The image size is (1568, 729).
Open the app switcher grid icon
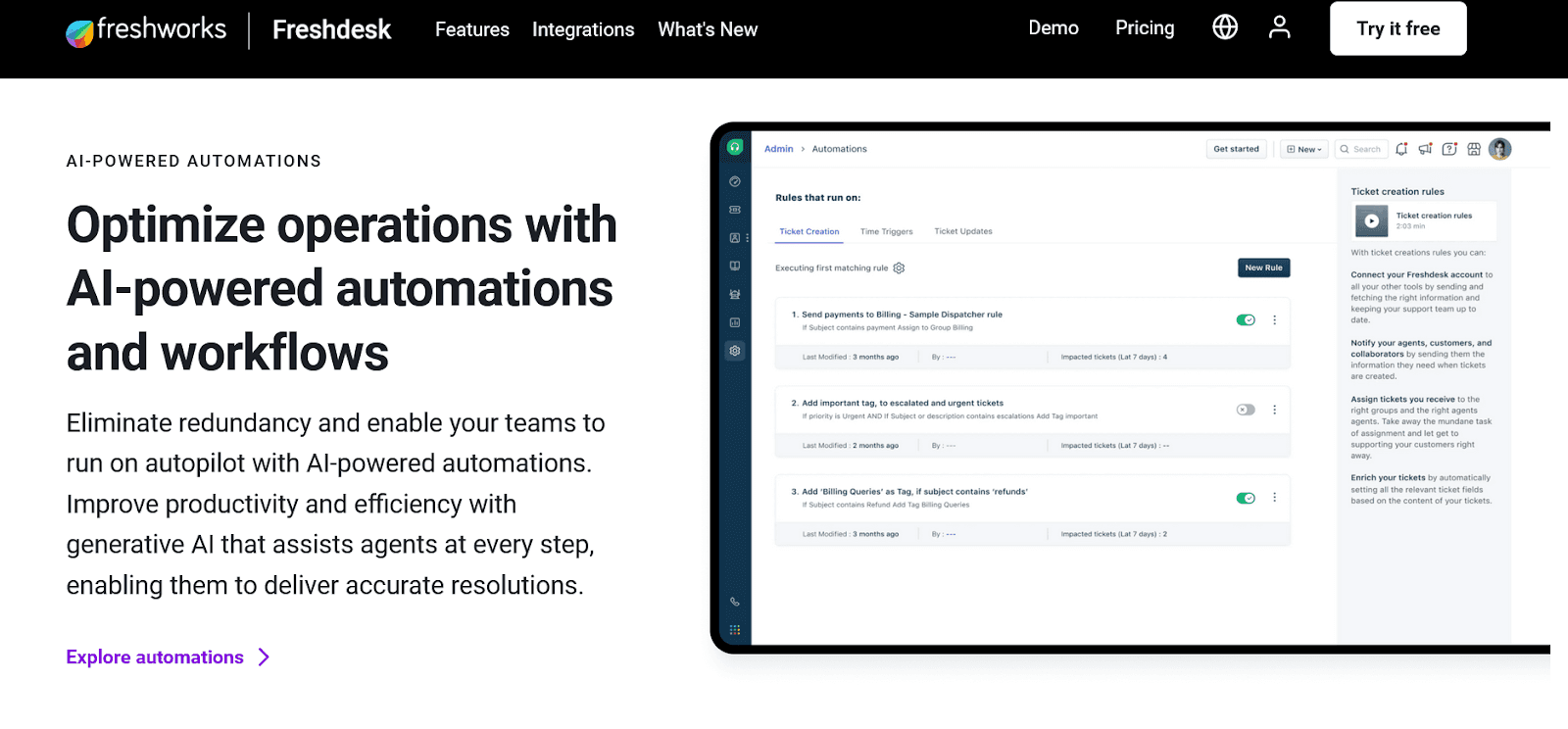coord(735,630)
